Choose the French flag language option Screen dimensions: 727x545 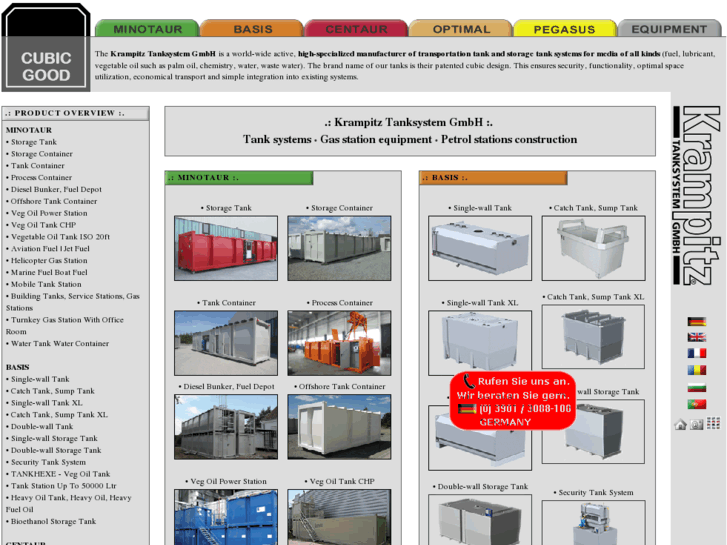[x=696, y=353]
